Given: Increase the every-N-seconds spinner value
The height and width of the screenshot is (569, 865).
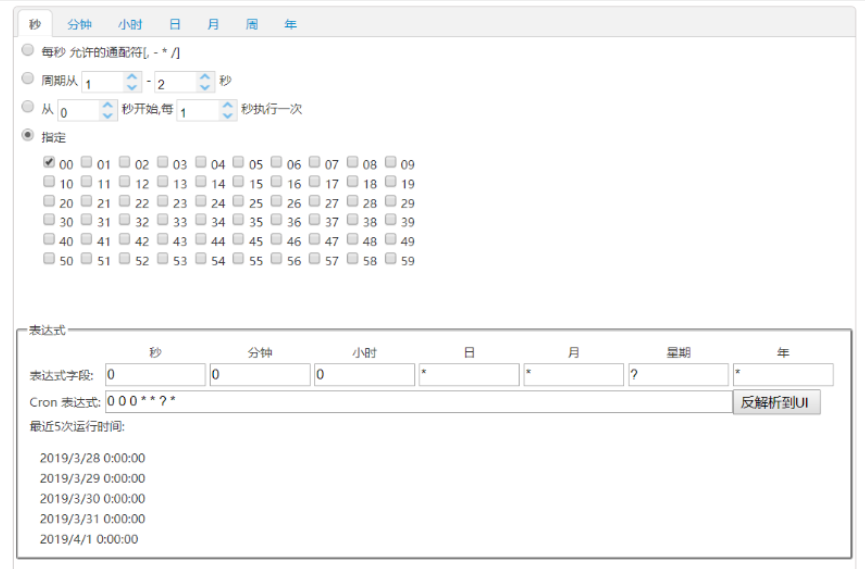Looking at the screenshot, I should point(227,105).
